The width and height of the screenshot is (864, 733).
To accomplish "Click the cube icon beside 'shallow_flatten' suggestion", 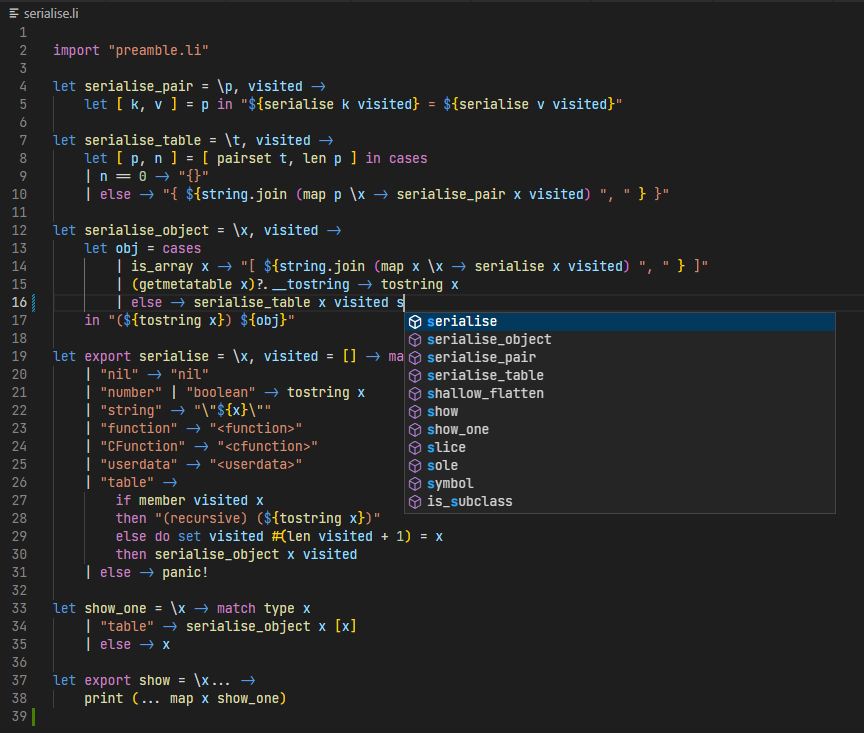I will point(415,394).
